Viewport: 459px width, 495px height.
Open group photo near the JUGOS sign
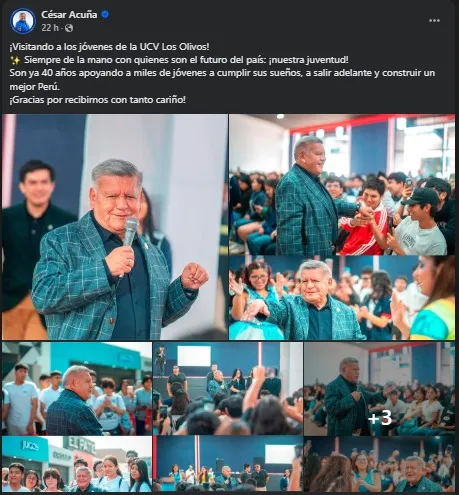coord(77,464)
